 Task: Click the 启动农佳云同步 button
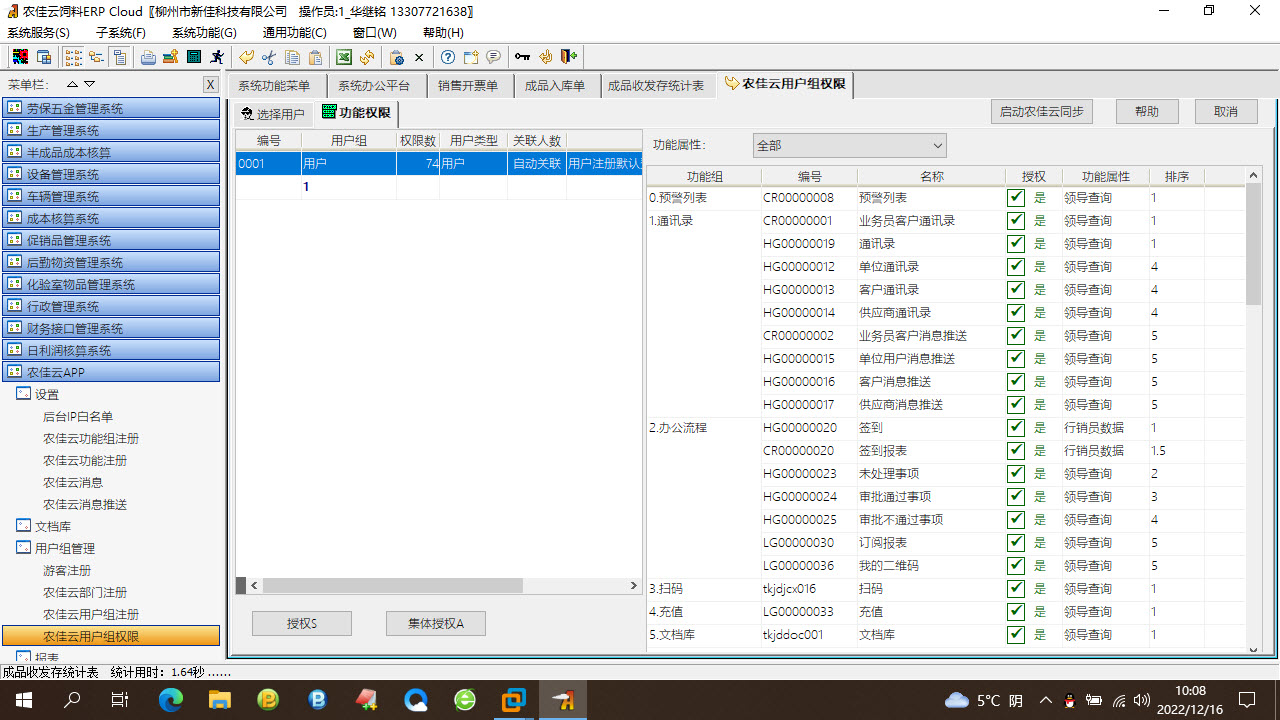(x=1042, y=111)
